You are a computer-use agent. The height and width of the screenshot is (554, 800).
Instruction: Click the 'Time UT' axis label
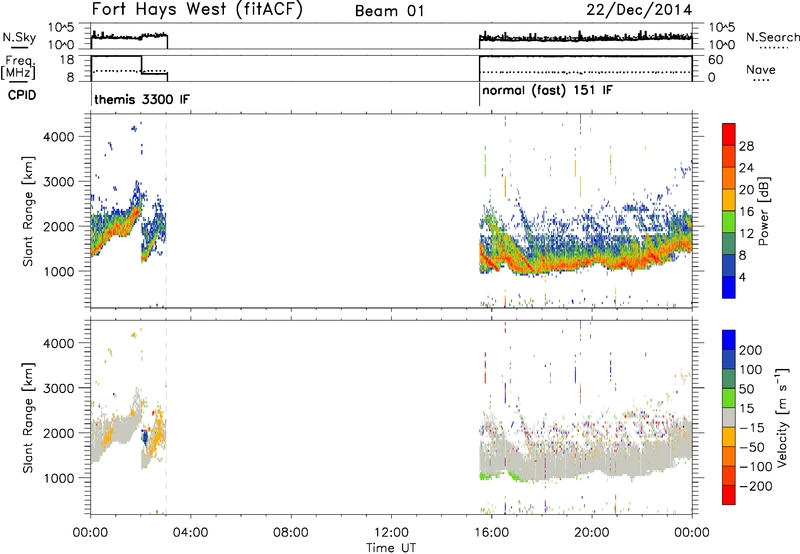tap(391, 548)
